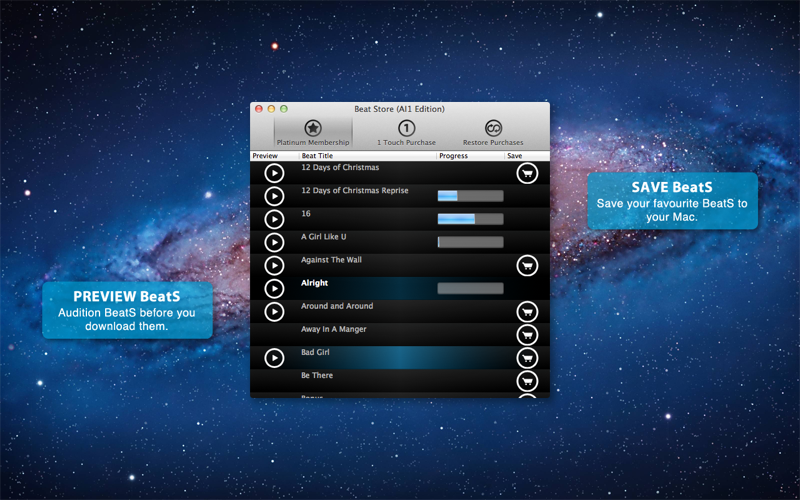Play the Bad Girl preview
Image resolution: width=800 pixels, height=500 pixels.
274,358
